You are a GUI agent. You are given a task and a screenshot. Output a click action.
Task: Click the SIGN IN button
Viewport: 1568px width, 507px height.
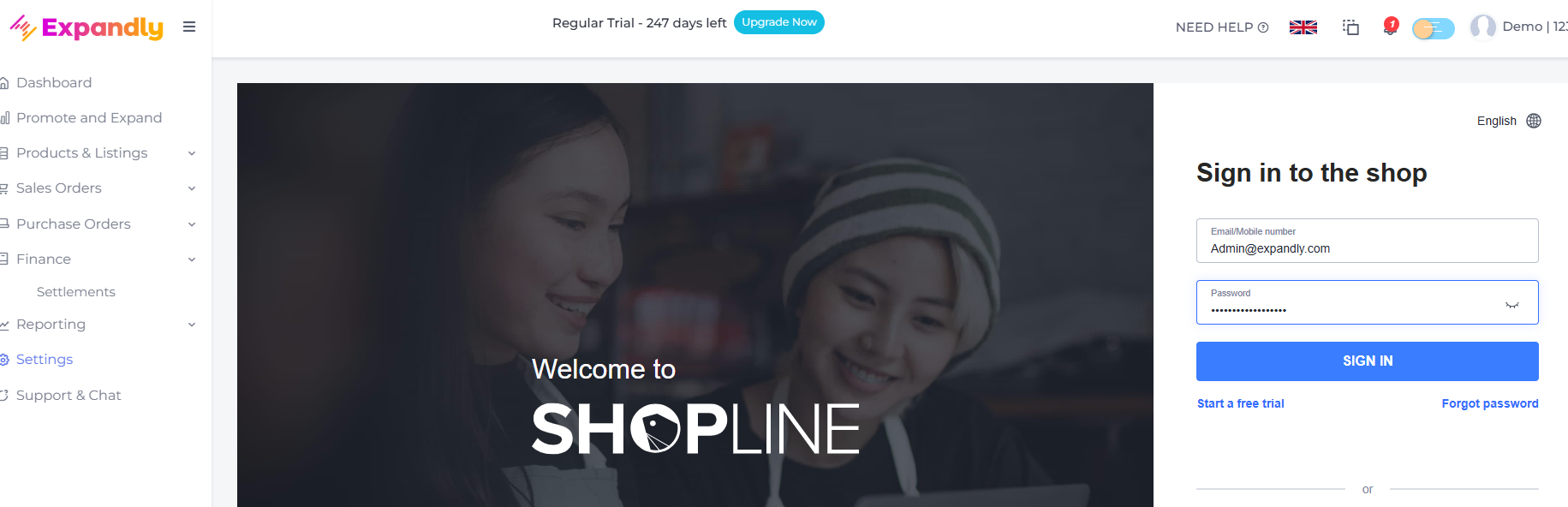pos(1367,361)
